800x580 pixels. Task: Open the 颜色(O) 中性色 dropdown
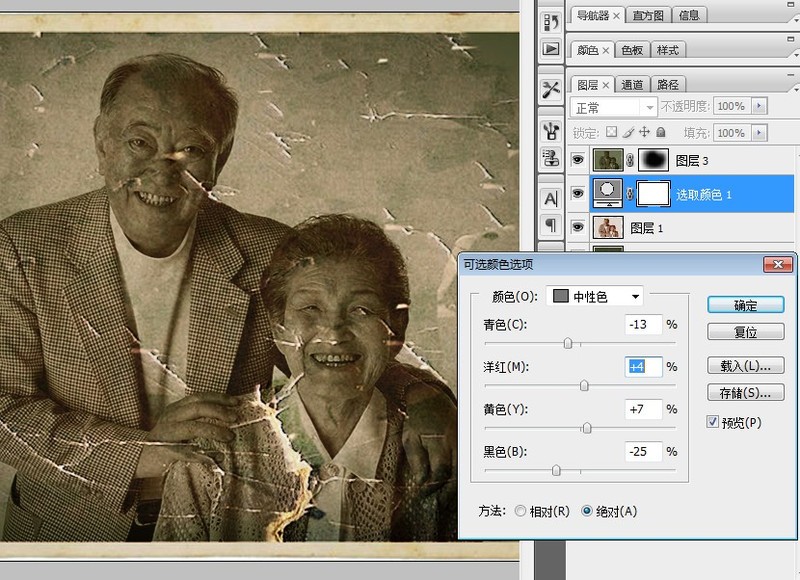click(595, 296)
